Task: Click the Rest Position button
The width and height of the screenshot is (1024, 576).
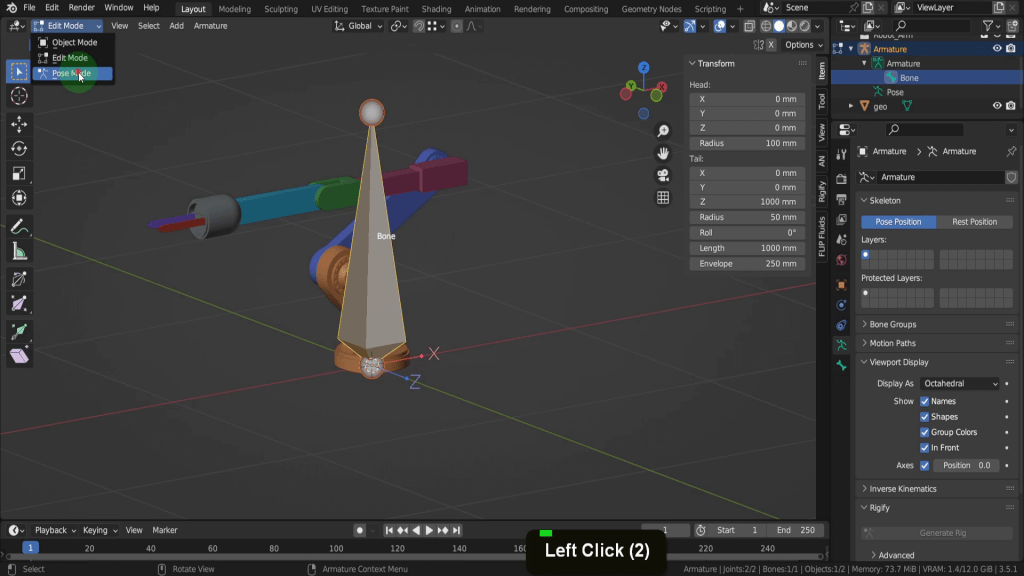Action: click(x=974, y=222)
